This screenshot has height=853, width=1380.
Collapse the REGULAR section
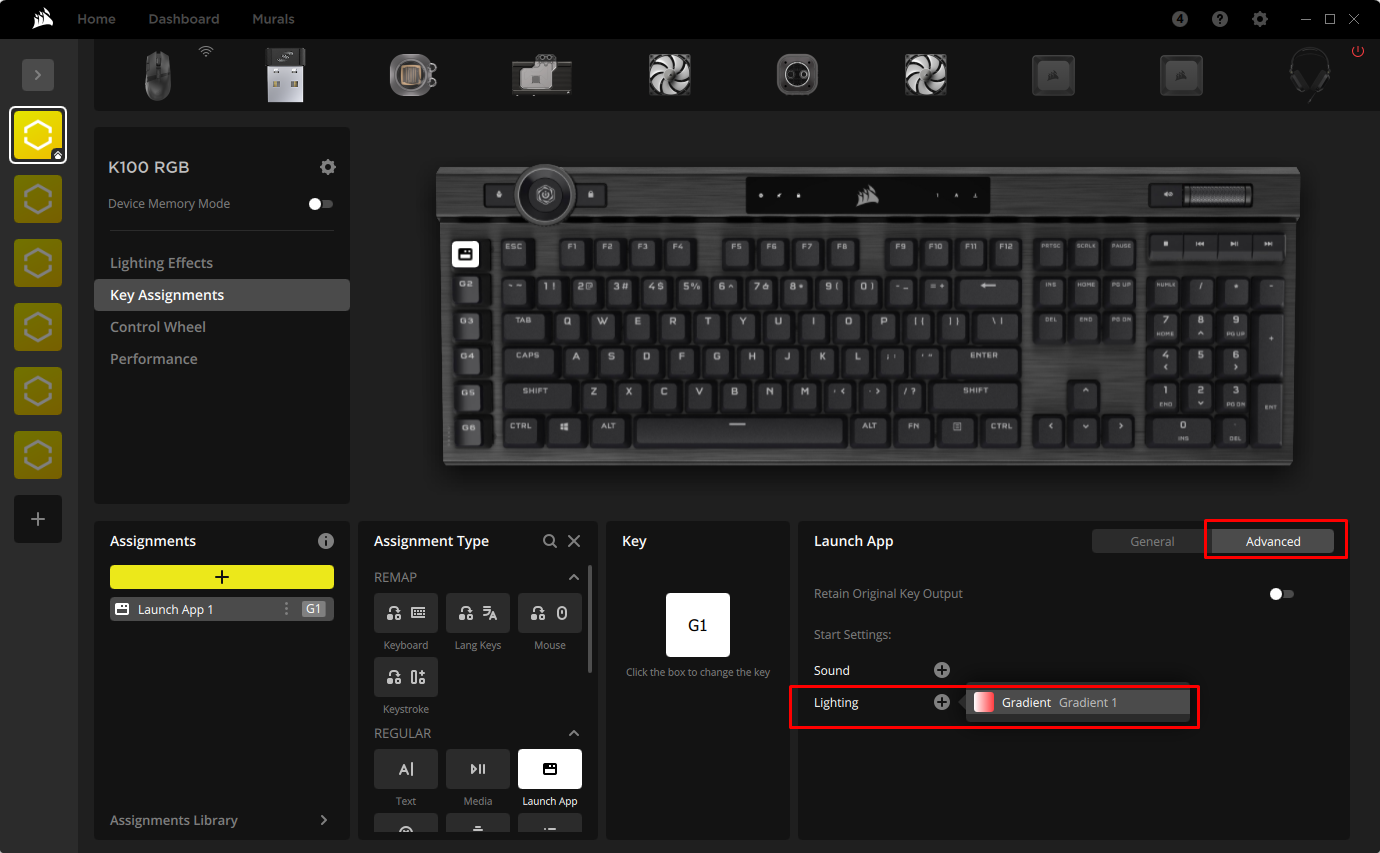[573, 733]
